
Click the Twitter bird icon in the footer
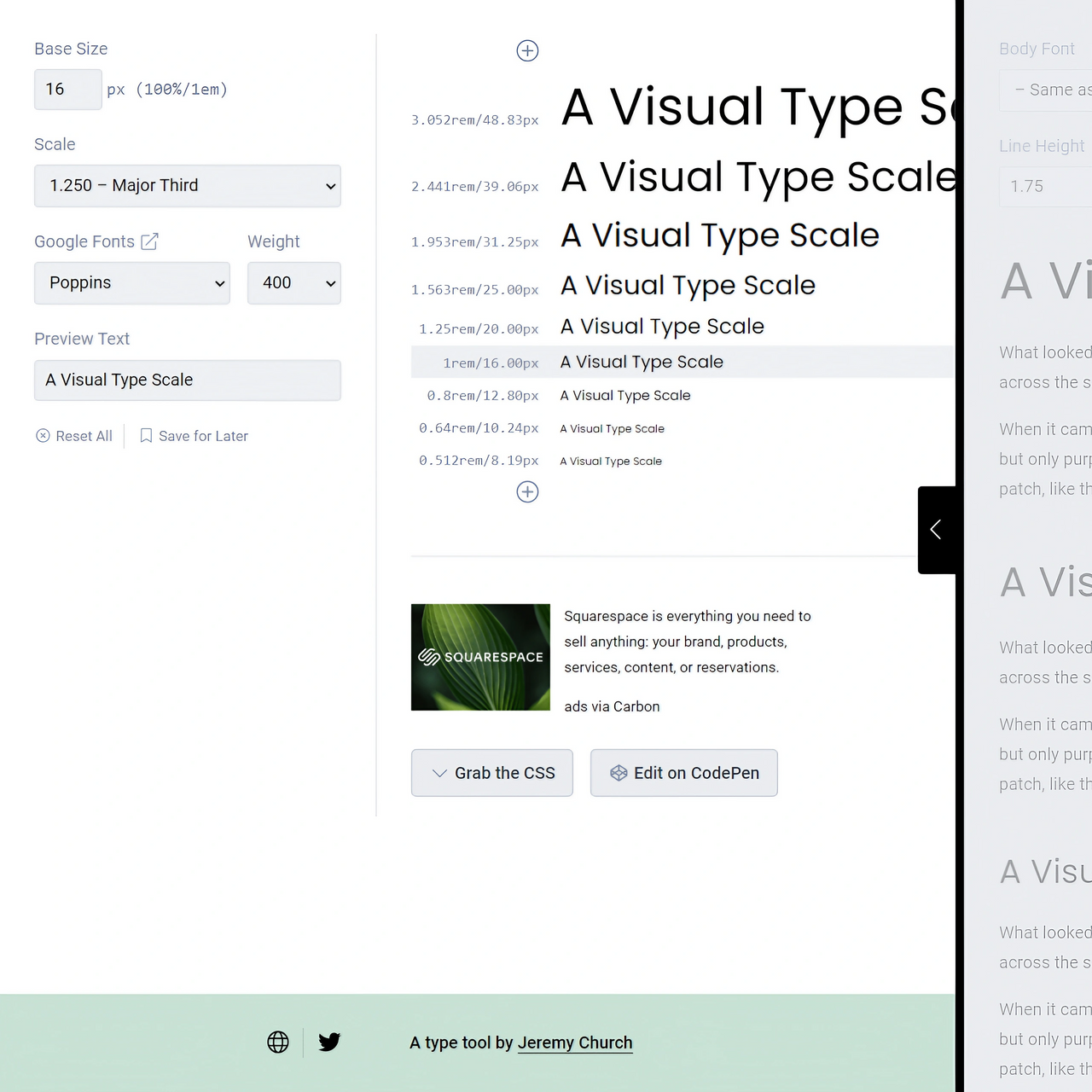click(x=329, y=1042)
